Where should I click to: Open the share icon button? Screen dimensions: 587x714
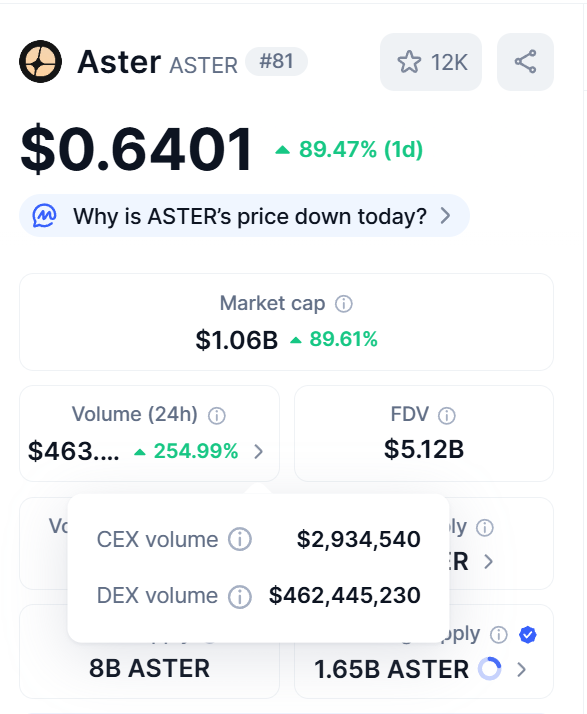(526, 62)
